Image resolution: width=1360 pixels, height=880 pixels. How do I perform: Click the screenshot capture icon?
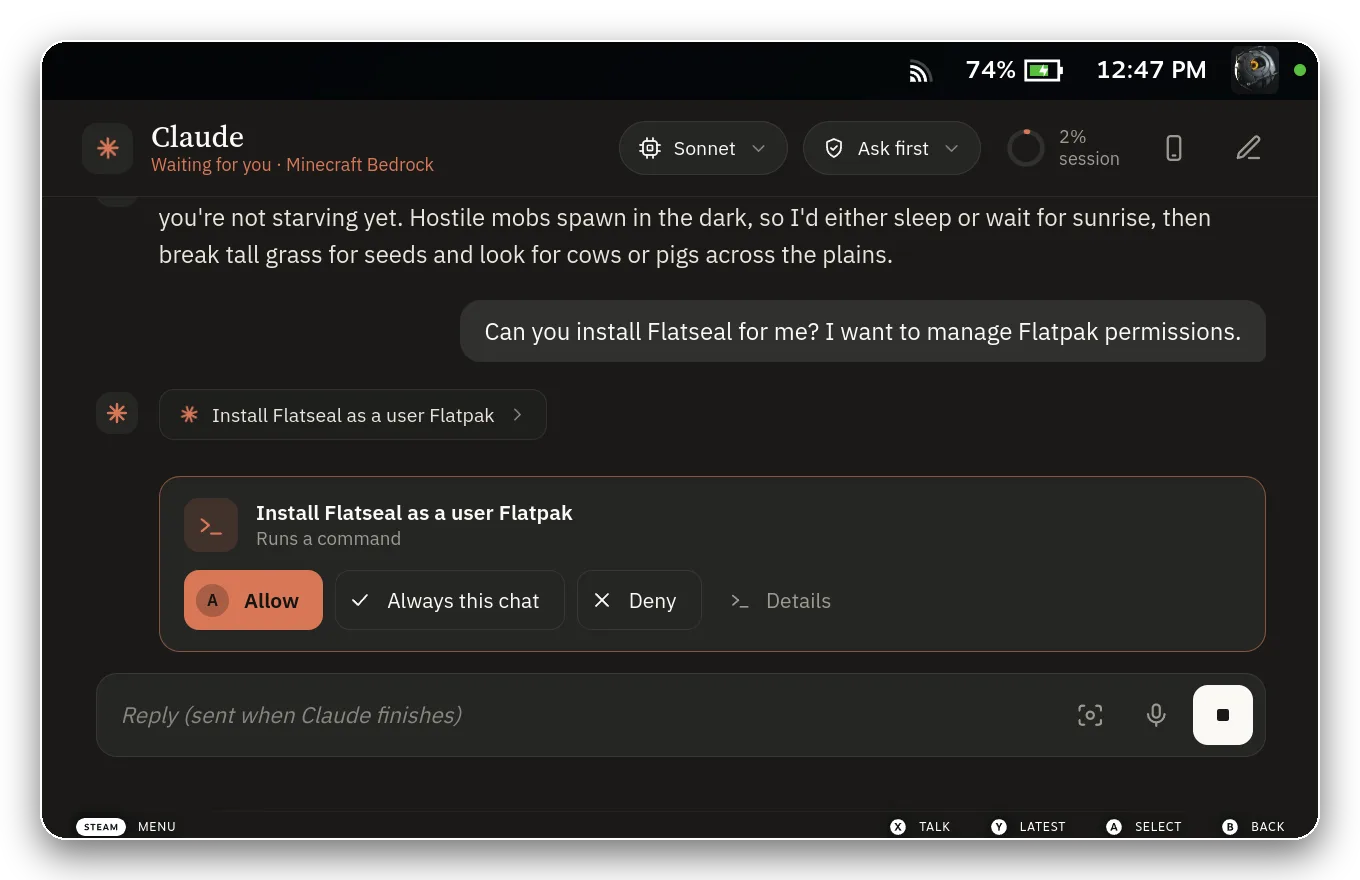tap(1090, 715)
